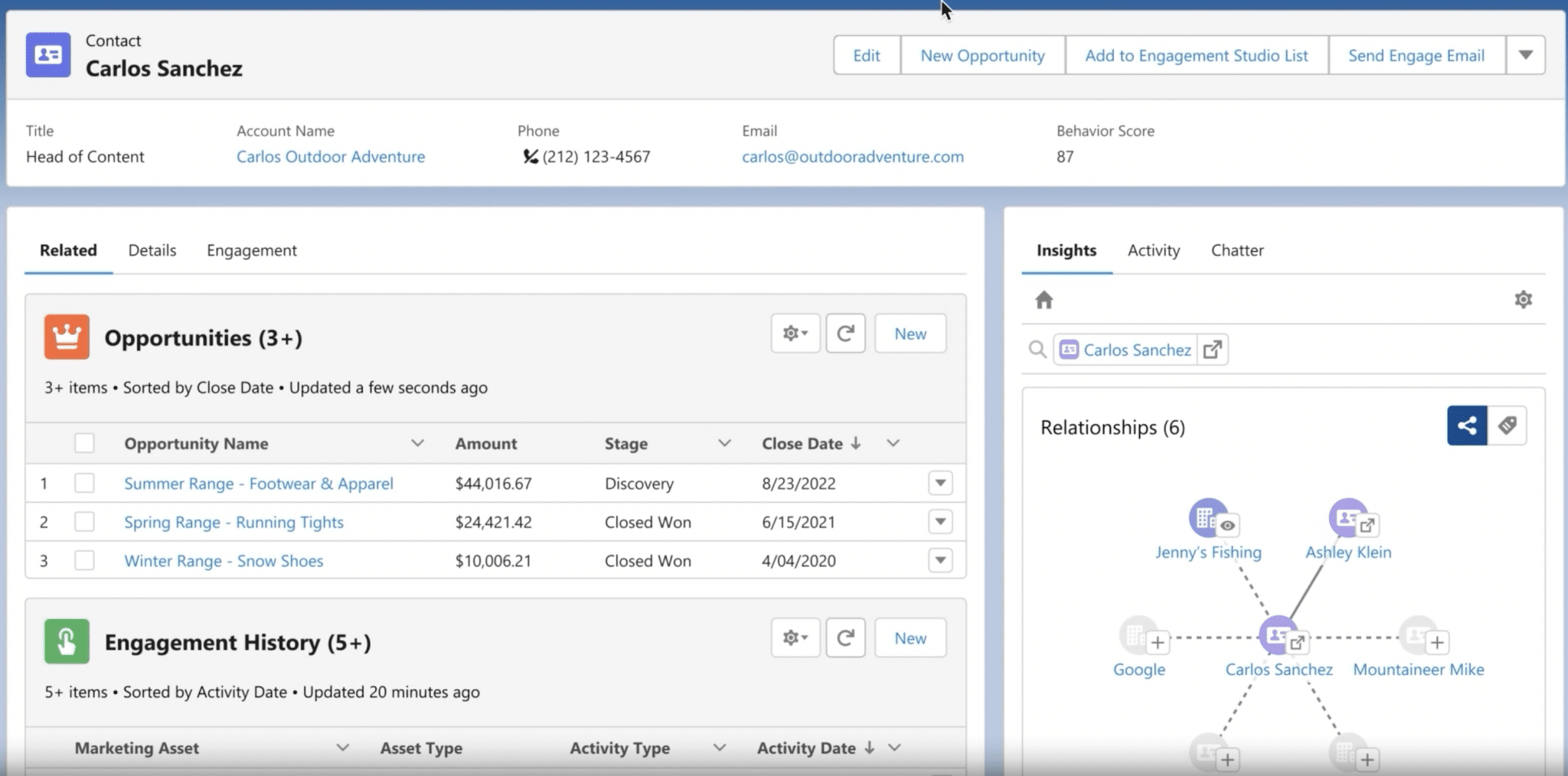Click the Insights home icon
1568x776 pixels.
click(x=1045, y=299)
